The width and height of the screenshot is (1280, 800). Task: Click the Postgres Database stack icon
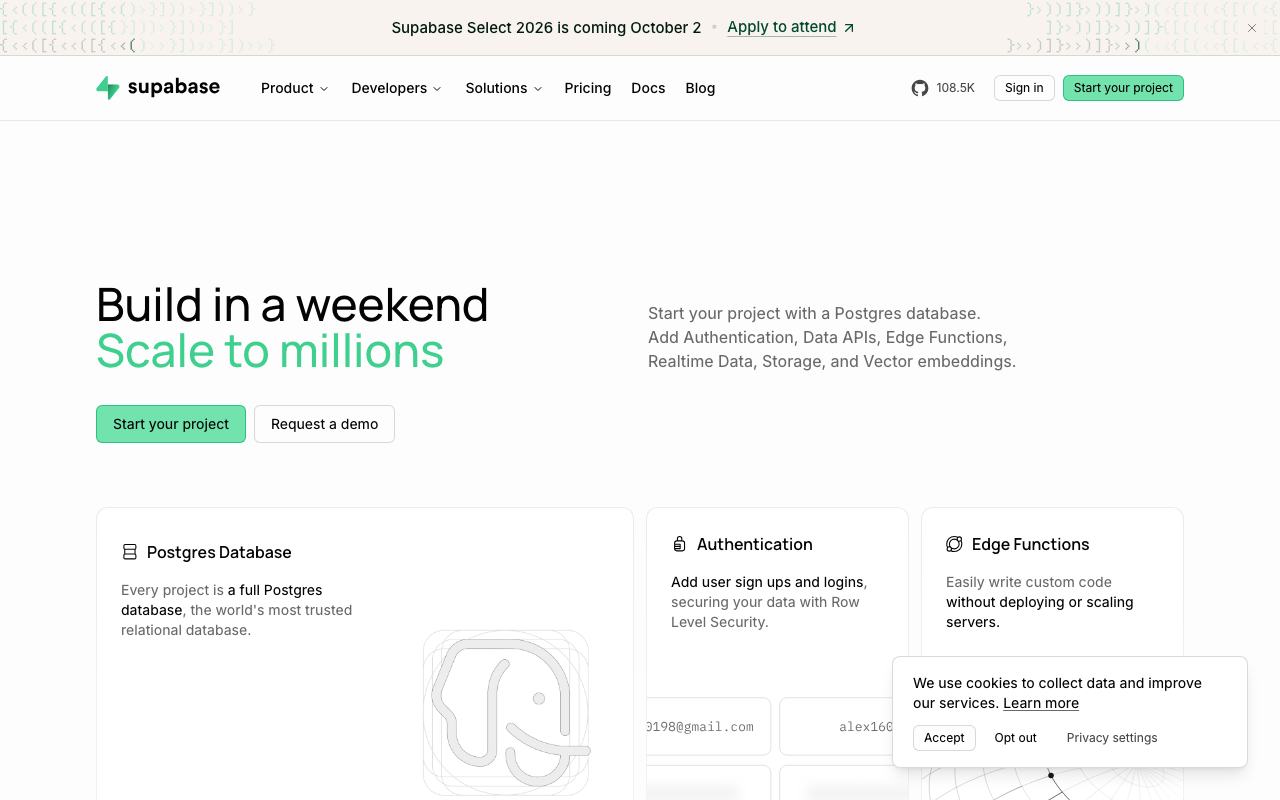[x=130, y=552]
